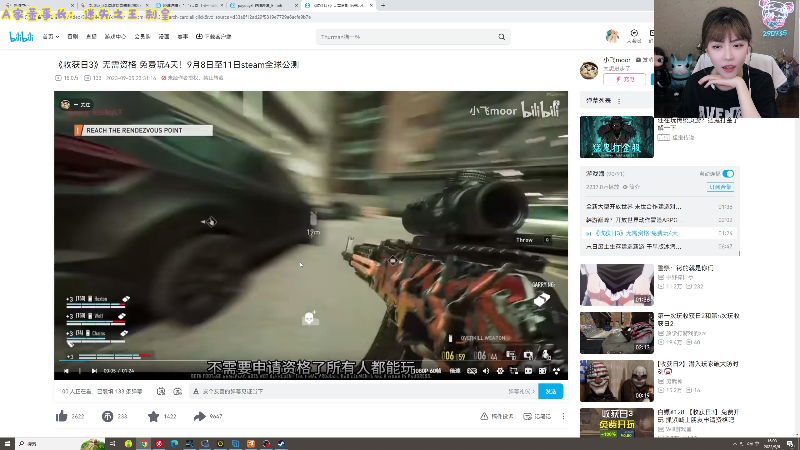Open the 猛鬼打金服 ad thumbnail
This screenshot has height=450, width=800.
point(616,137)
